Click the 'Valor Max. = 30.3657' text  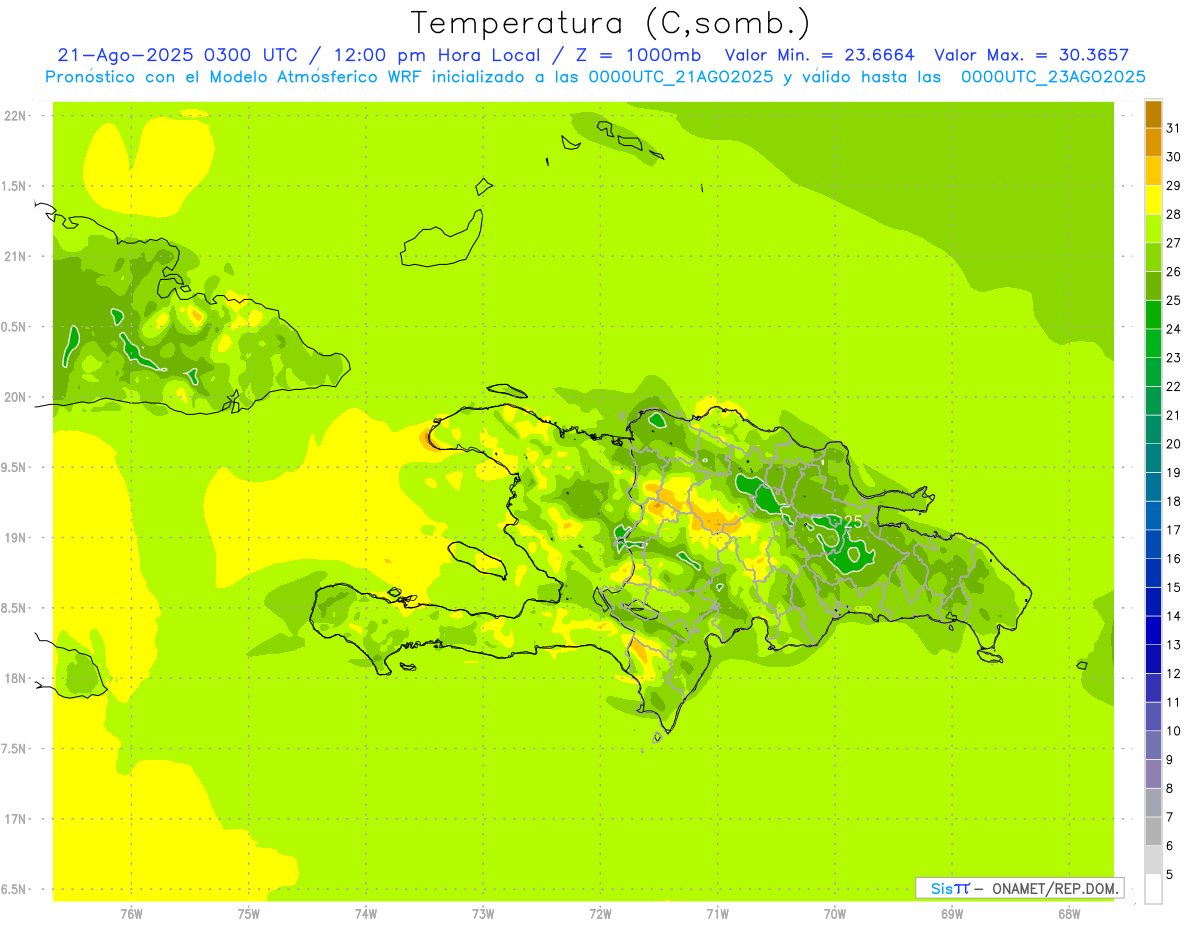pos(1031,55)
